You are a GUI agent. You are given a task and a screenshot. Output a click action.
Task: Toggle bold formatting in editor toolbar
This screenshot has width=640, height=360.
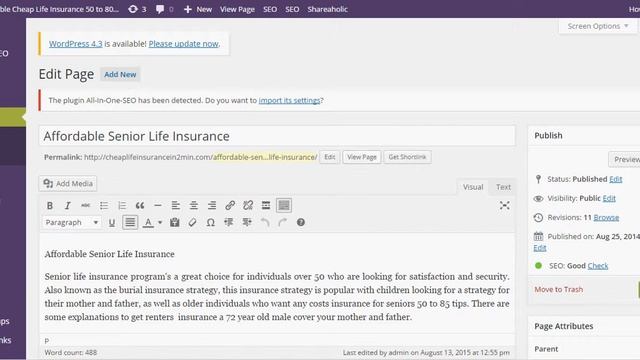(x=50, y=205)
